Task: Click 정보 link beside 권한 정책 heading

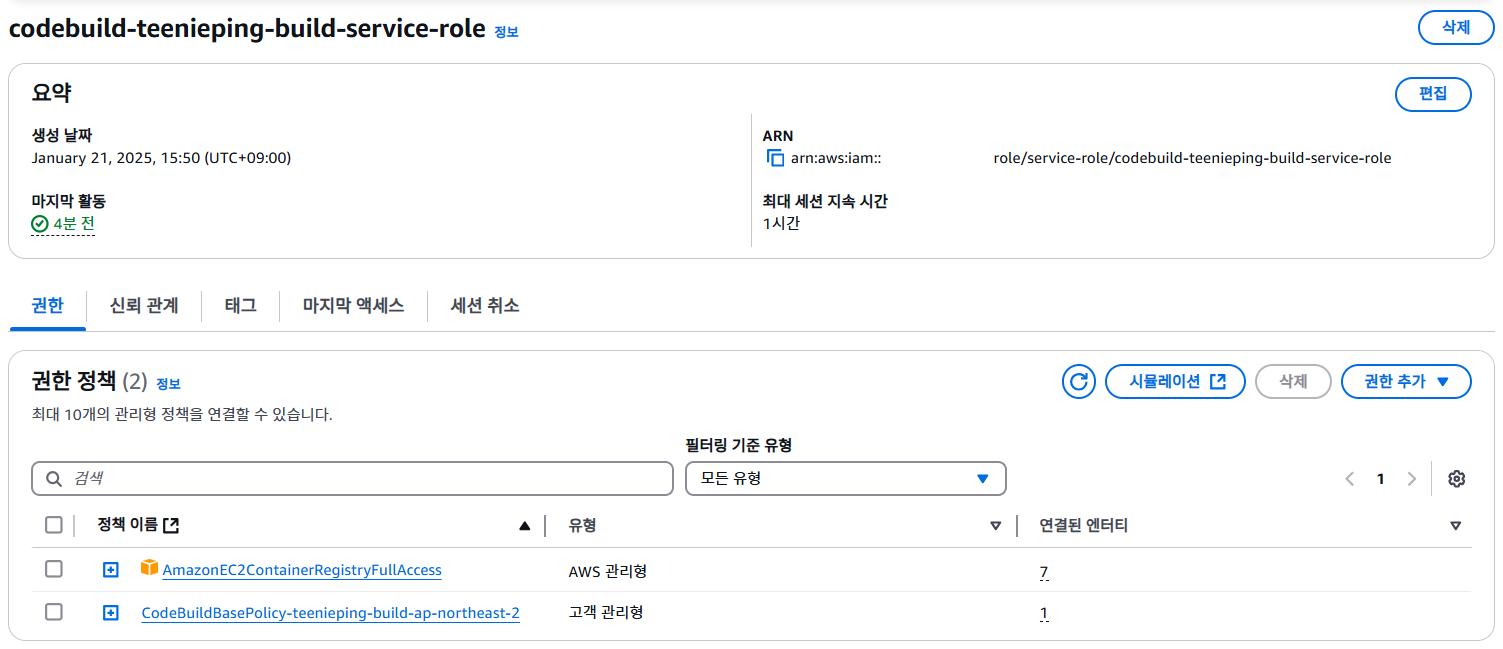Action: 168,384
